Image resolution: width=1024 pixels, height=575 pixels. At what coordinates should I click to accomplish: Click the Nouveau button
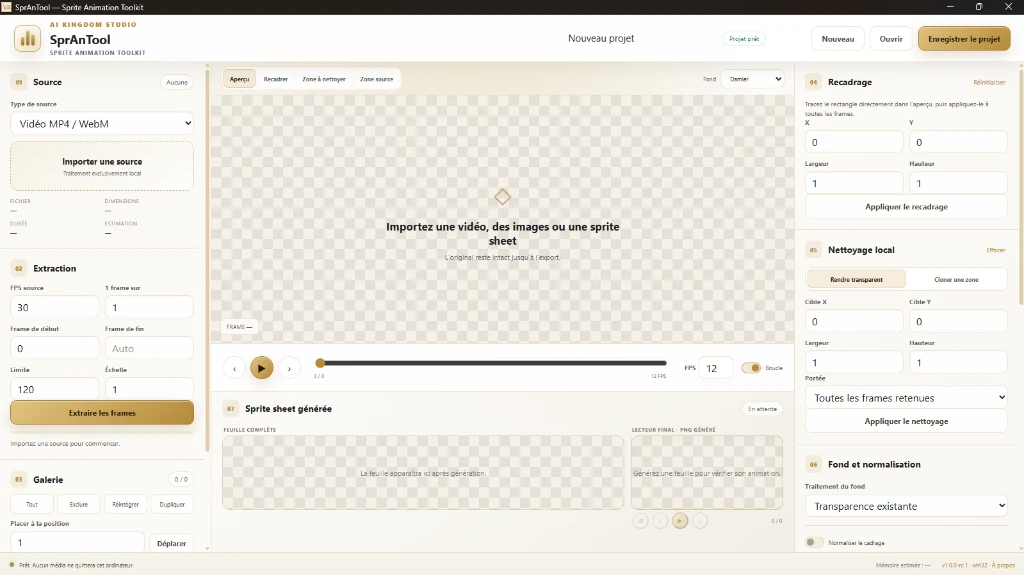pos(838,39)
